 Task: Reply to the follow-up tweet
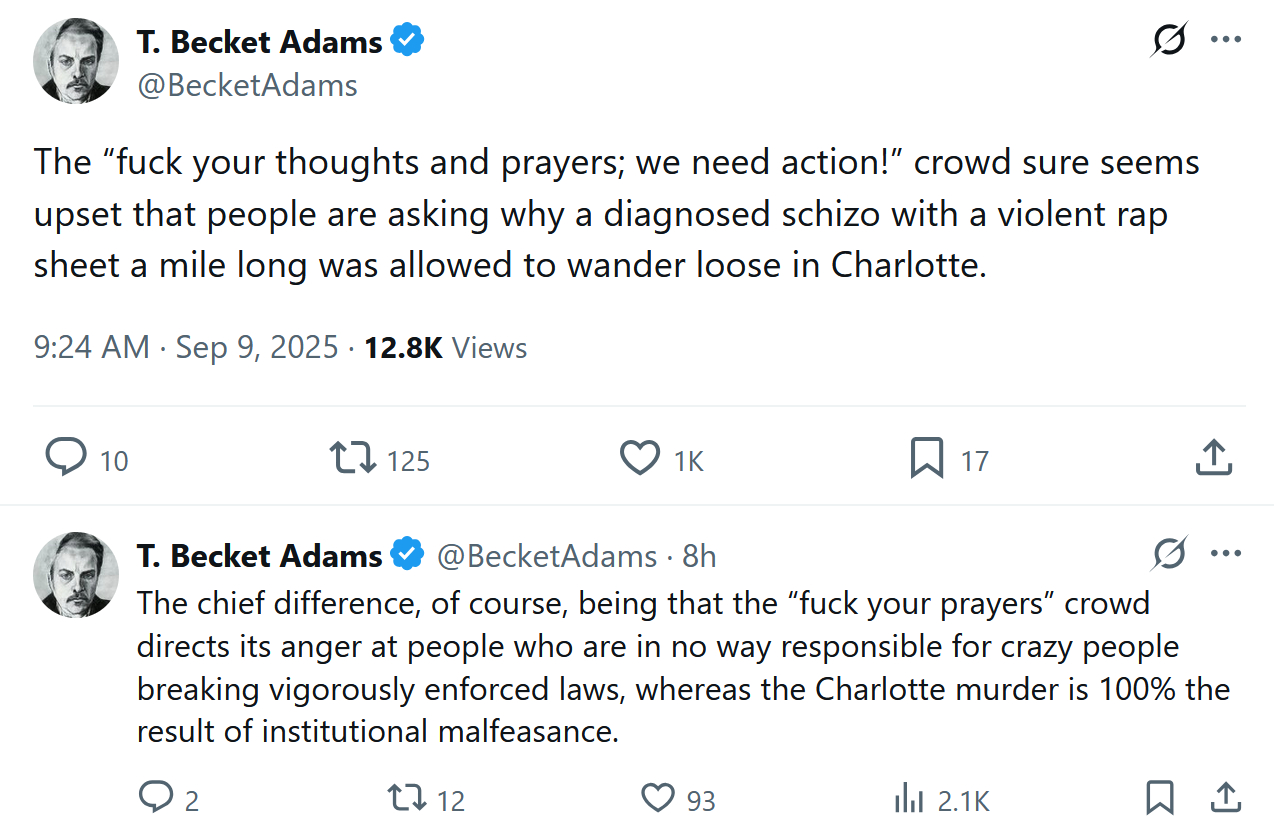(x=156, y=798)
